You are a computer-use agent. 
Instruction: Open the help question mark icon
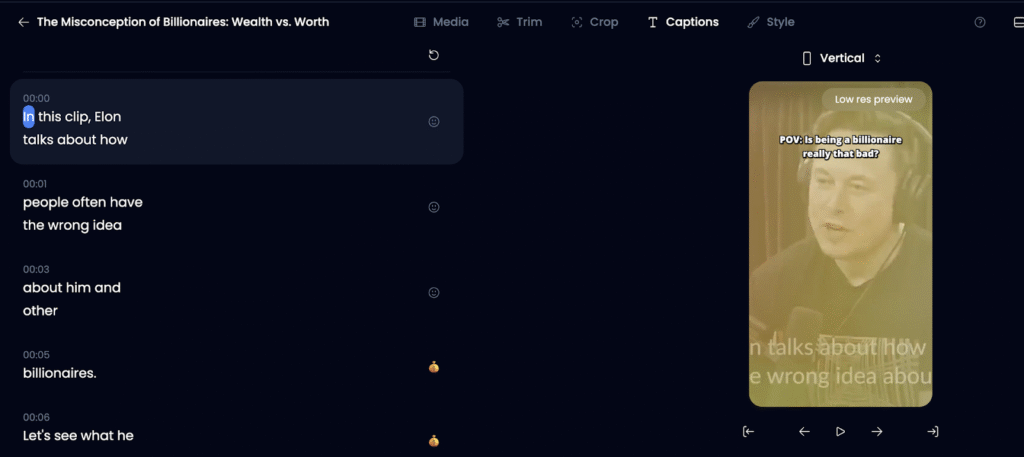pos(980,22)
